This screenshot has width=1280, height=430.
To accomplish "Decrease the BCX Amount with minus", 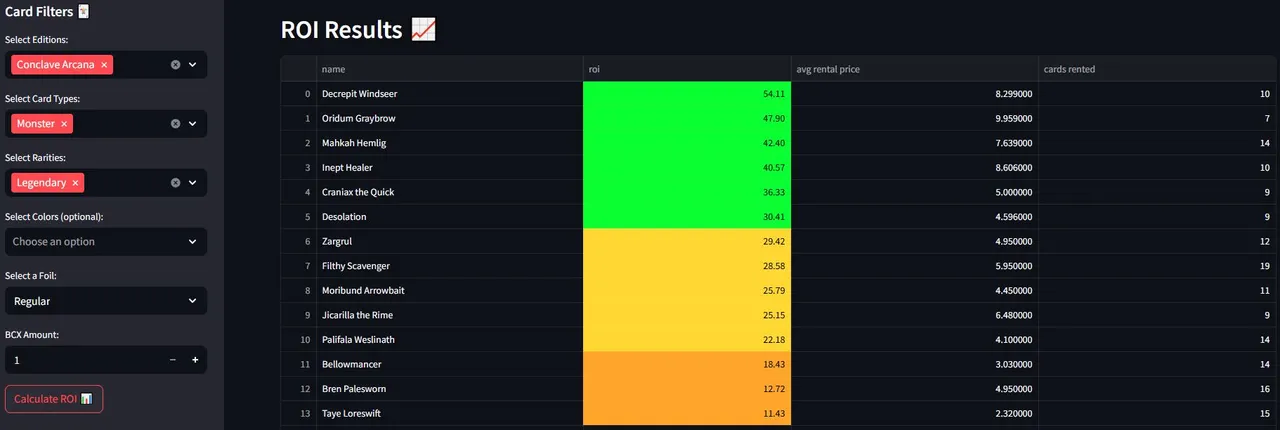I will coord(172,360).
